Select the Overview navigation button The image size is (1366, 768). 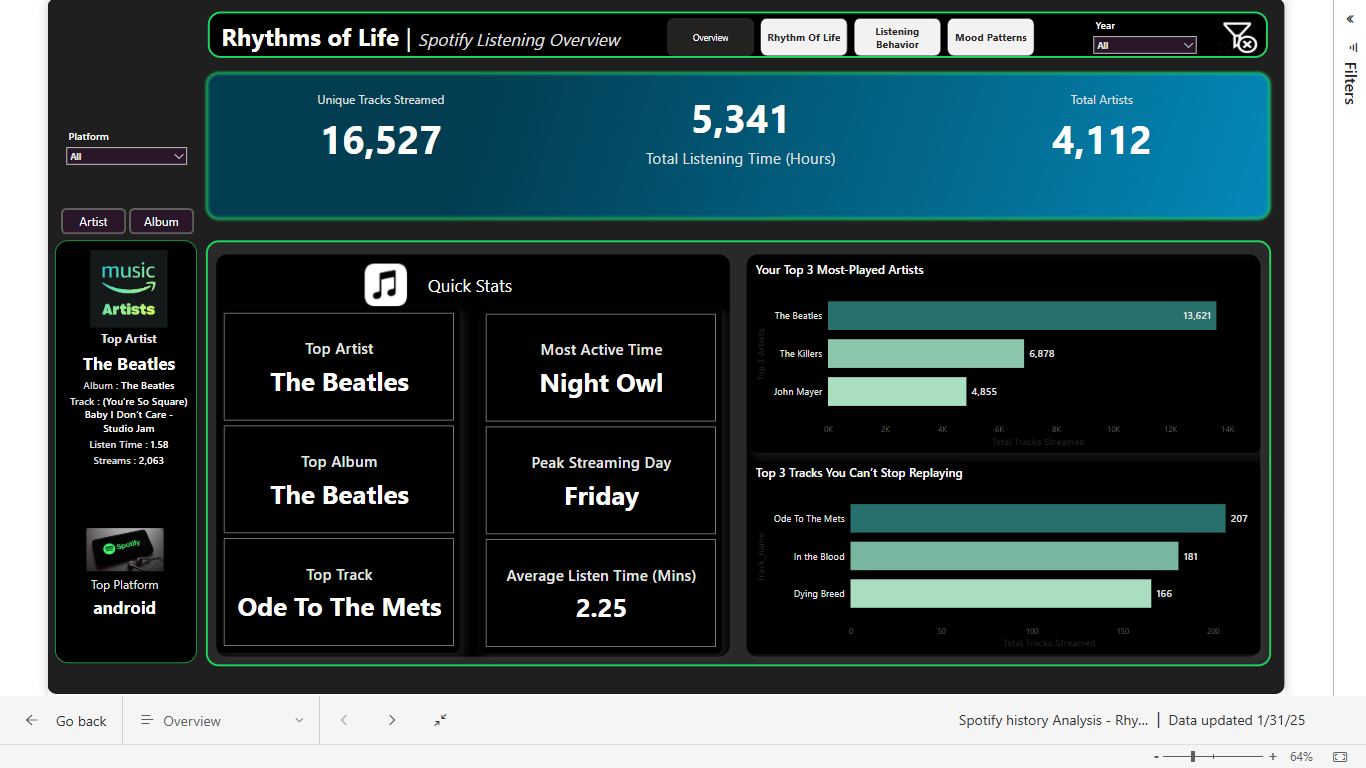pos(710,38)
